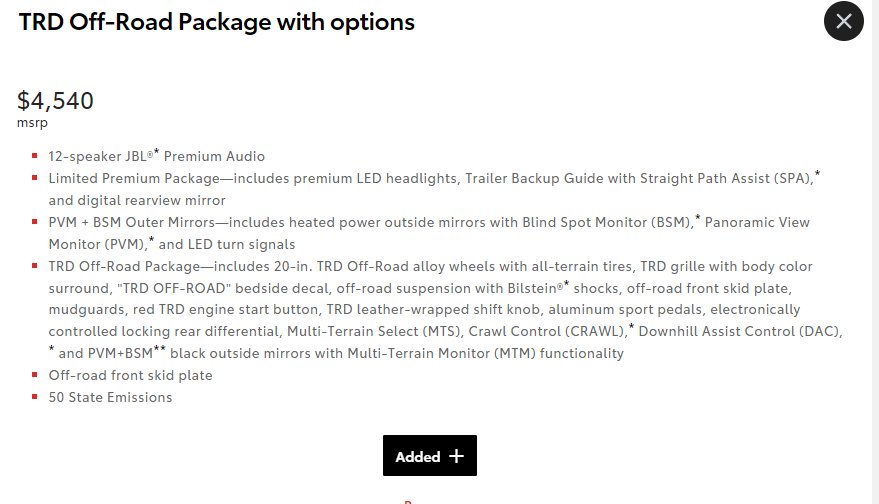Image resolution: width=879 pixels, height=504 pixels.
Task: Click the msrp label under the price
Action: tap(33, 123)
